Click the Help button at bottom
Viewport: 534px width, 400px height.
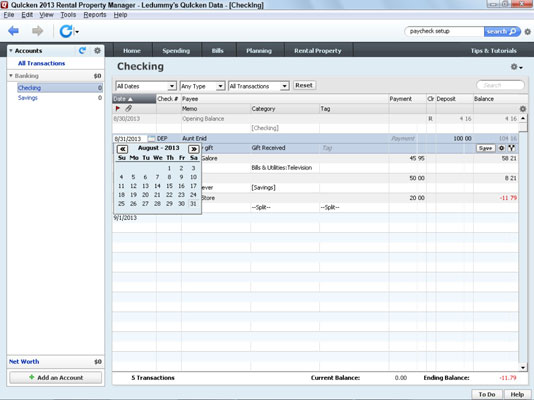coord(517,394)
